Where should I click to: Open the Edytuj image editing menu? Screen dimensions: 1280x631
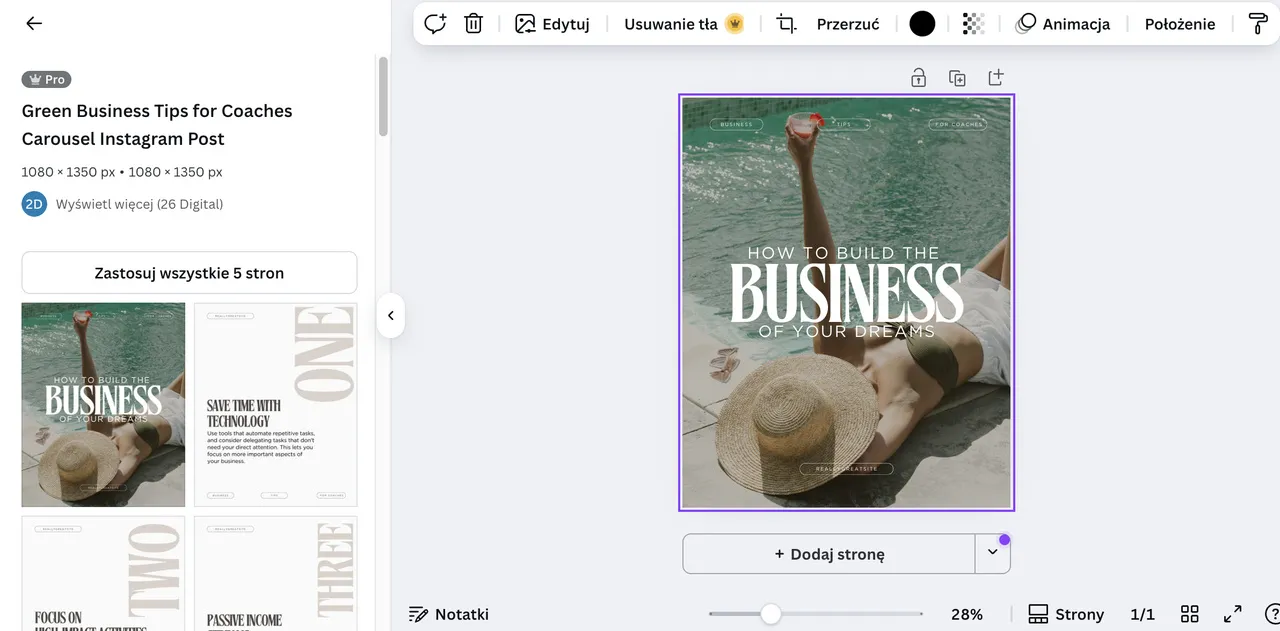(552, 24)
